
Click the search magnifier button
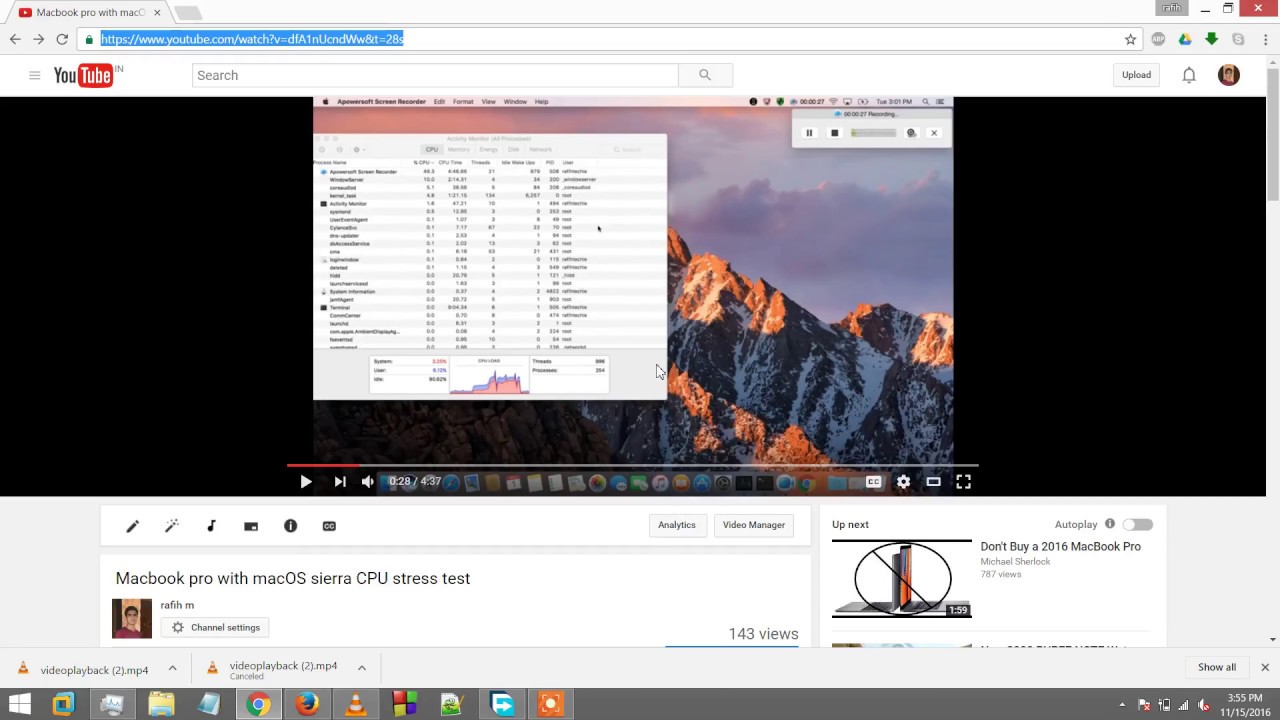[705, 75]
